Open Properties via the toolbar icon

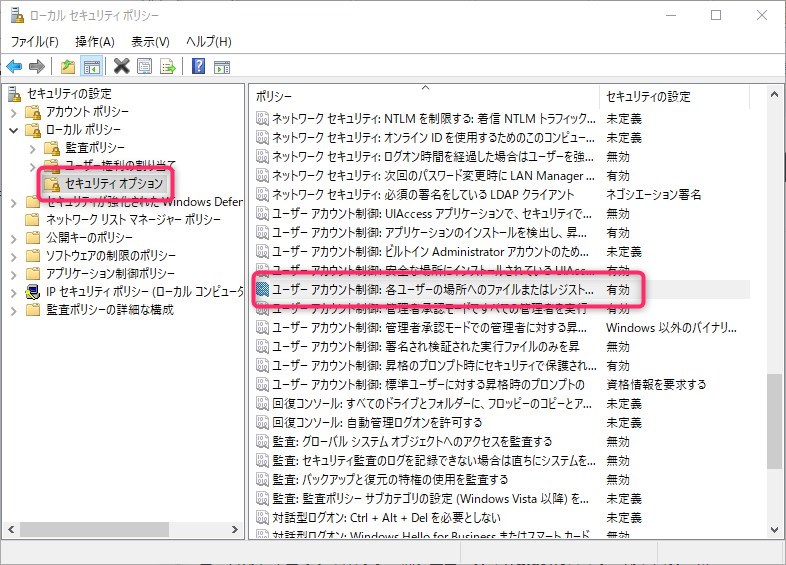(x=144, y=66)
